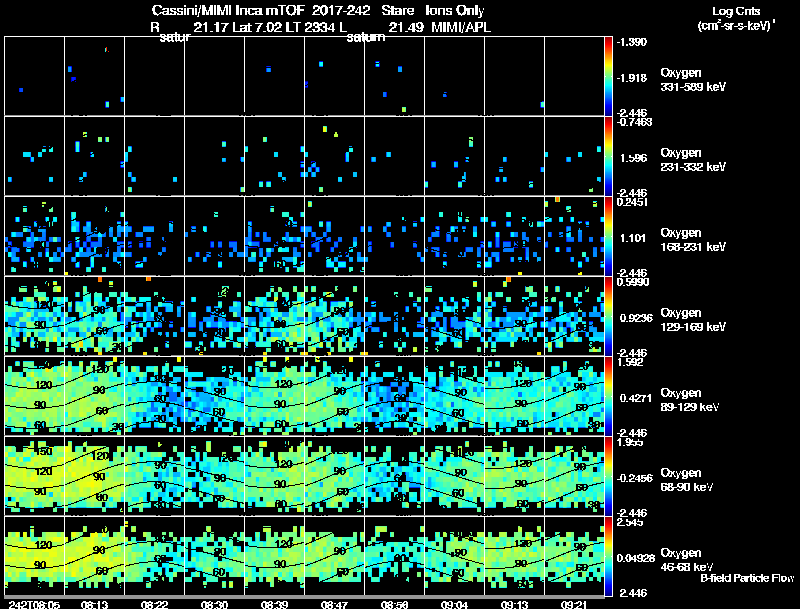Image resolution: width=800 pixels, height=609 pixels.
Task: Open the 68-90 keV panel at 08:13
Action: pos(94,476)
